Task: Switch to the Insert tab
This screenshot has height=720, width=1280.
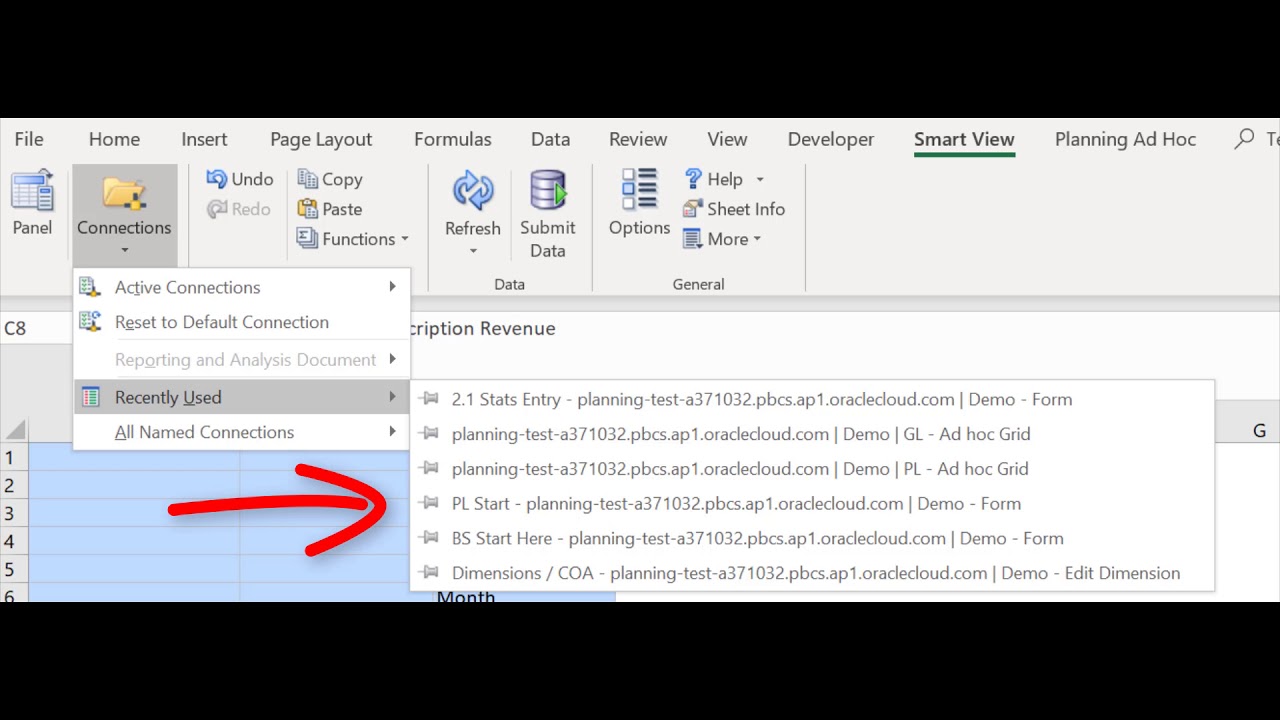Action: (204, 139)
